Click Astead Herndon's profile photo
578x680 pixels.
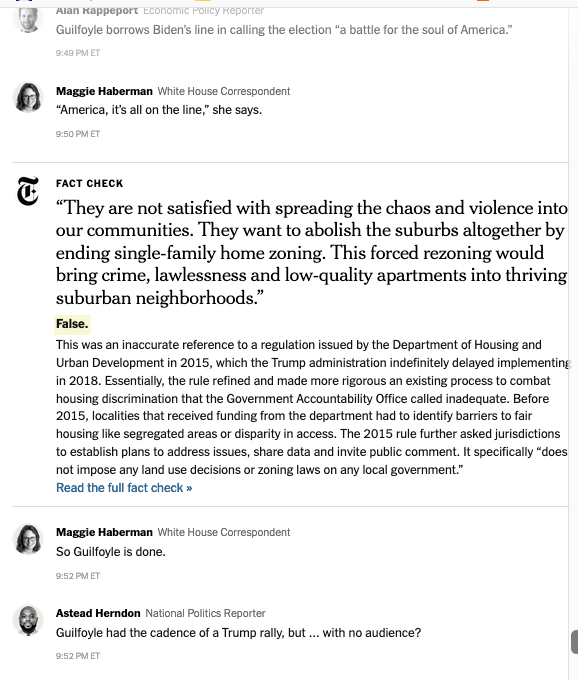point(28,620)
